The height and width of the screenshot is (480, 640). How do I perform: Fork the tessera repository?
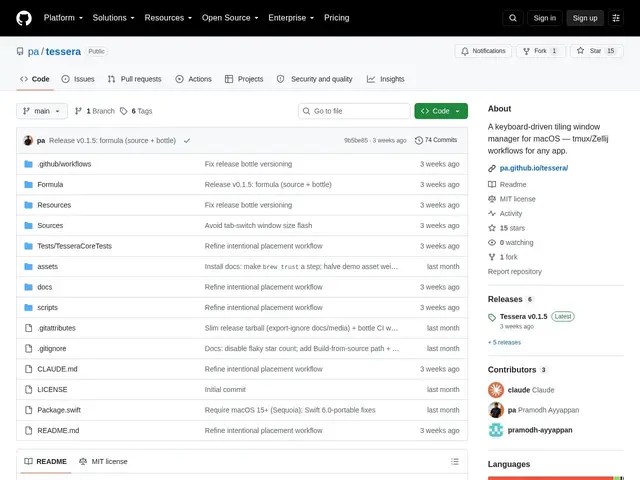tap(541, 51)
